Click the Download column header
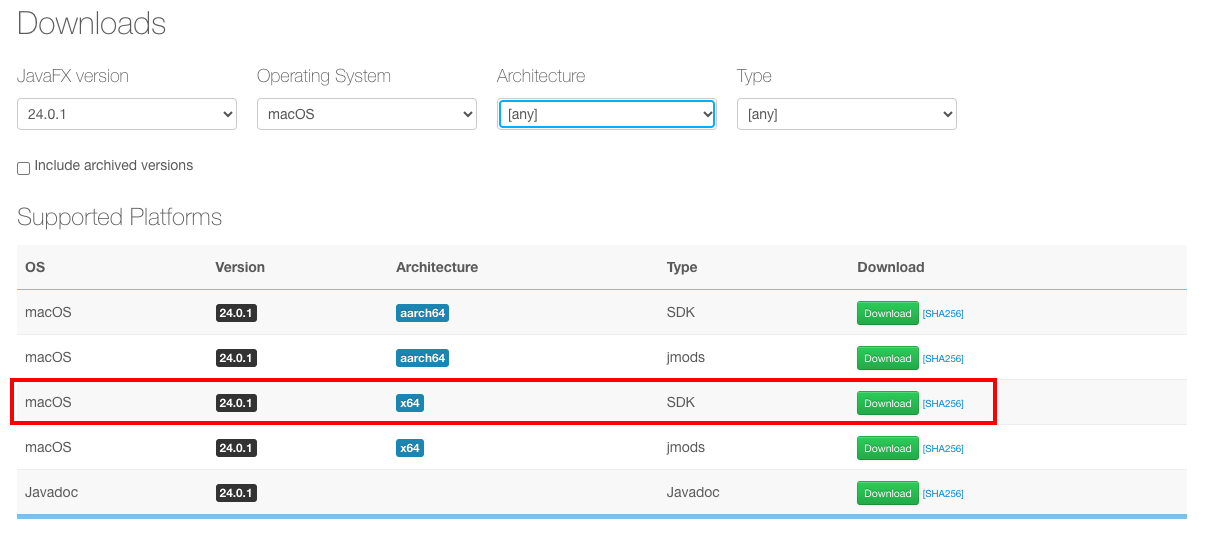1209x542 pixels. (890, 267)
